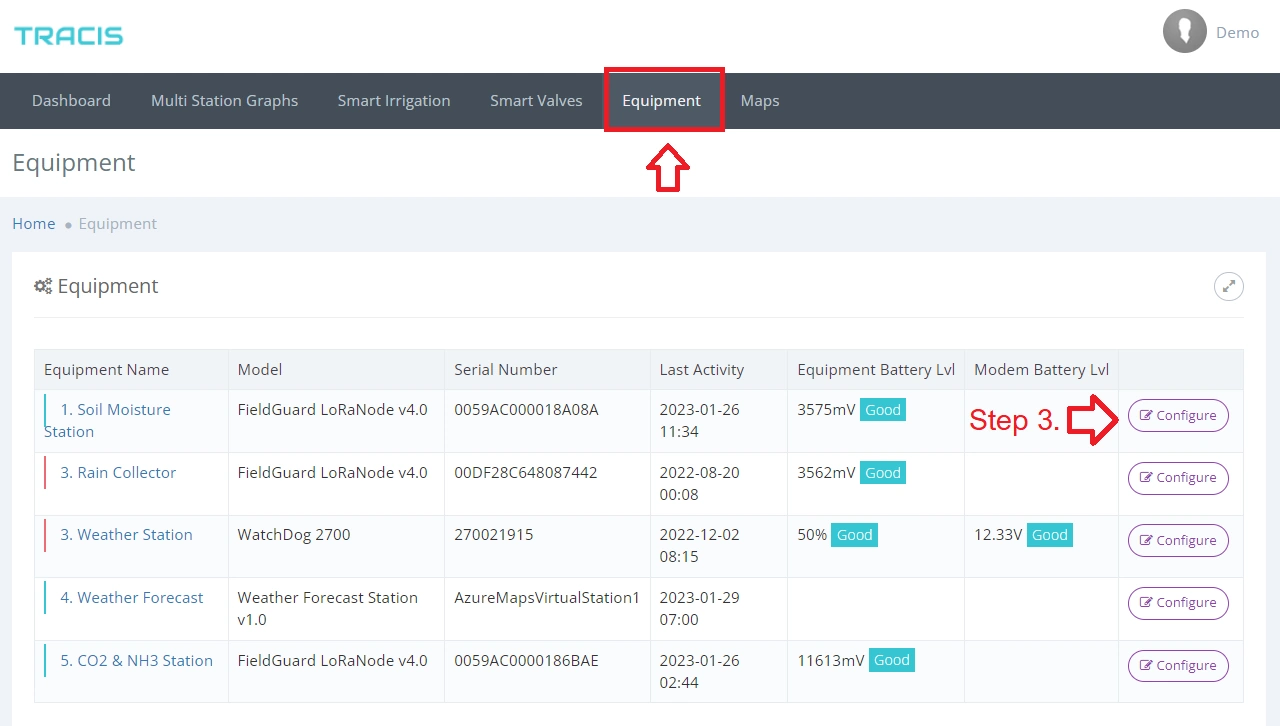Click Modem Battery Lvl column header
1280x726 pixels.
1041,370
